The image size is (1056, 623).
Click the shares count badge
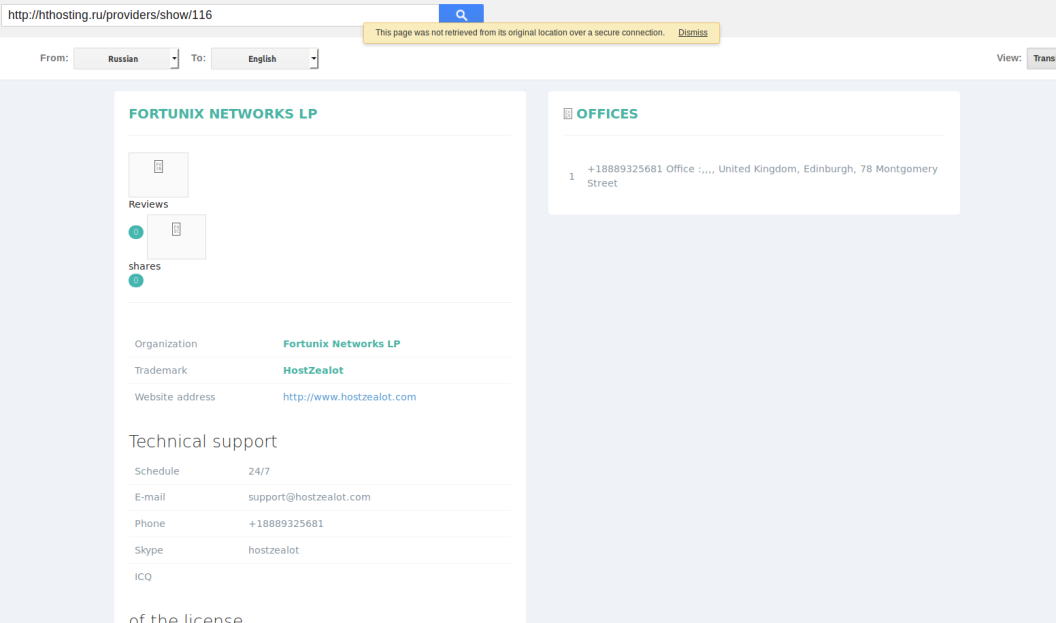(x=136, y=281)
